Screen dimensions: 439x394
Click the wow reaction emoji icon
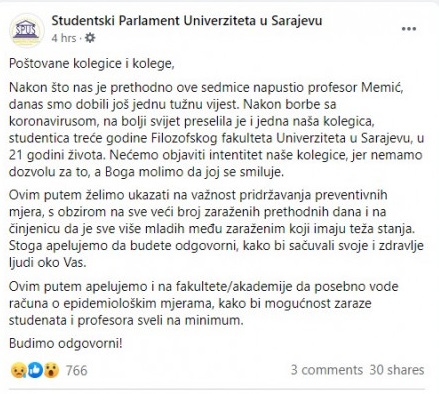click(x=52, y=370)
